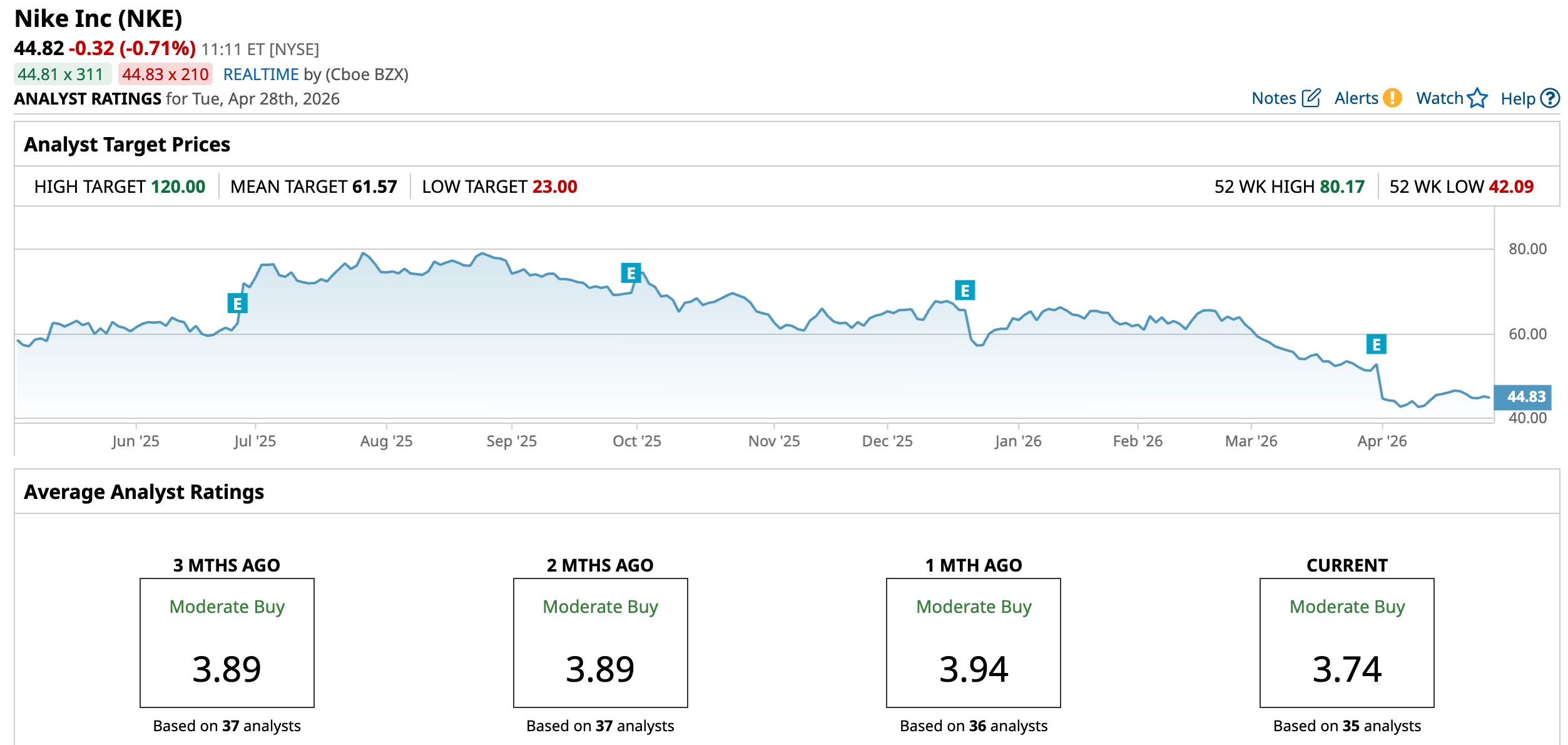Click the Help question mark icon

coord(1550,98)
